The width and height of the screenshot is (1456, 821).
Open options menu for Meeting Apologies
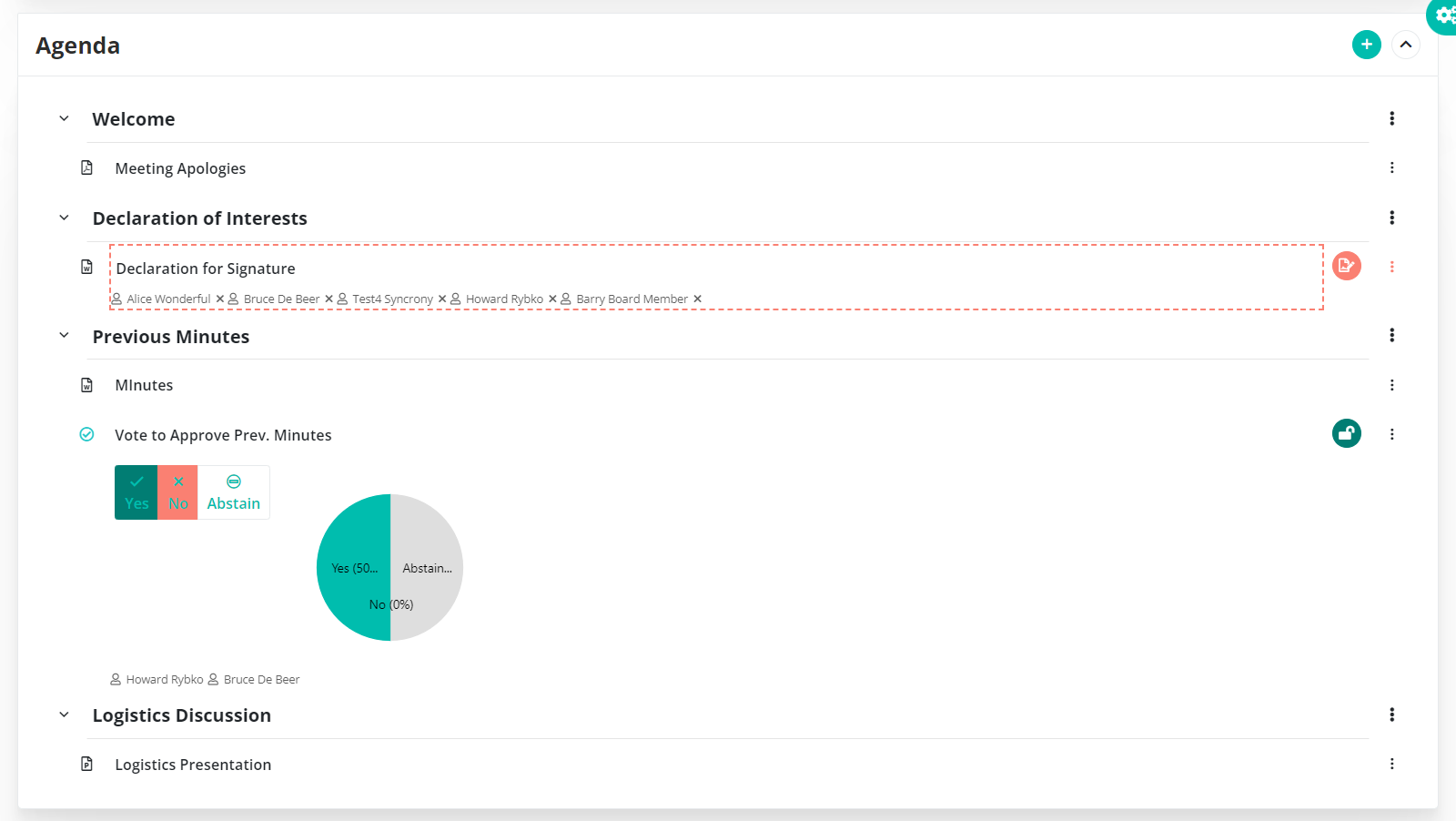[x=1391, y=167]
